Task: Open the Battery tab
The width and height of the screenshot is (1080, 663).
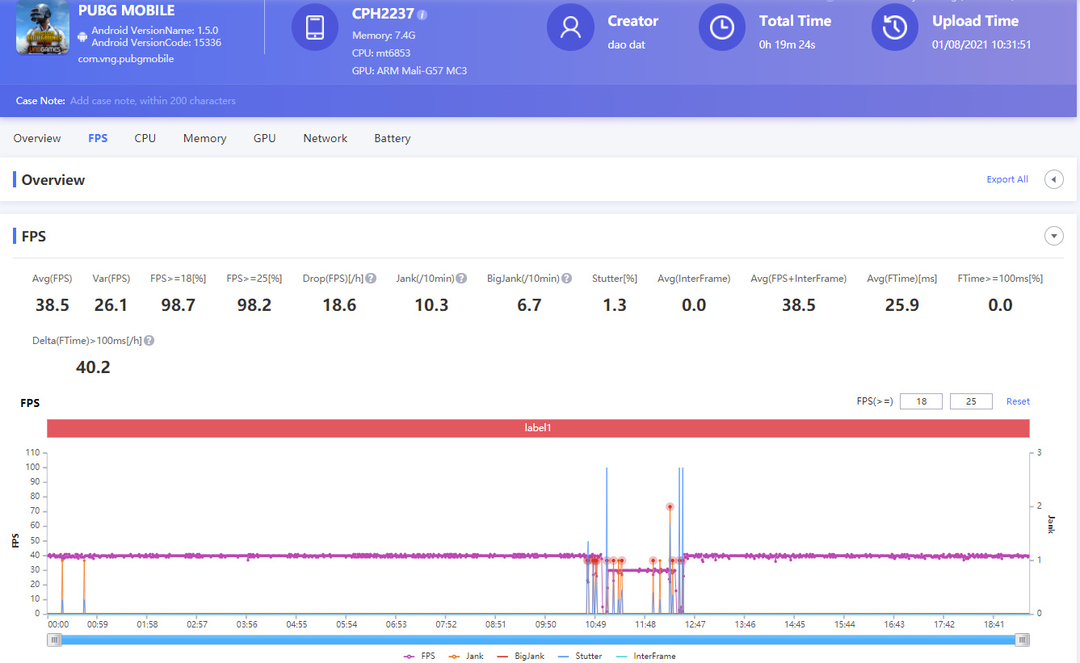Action: click(392, 139)
